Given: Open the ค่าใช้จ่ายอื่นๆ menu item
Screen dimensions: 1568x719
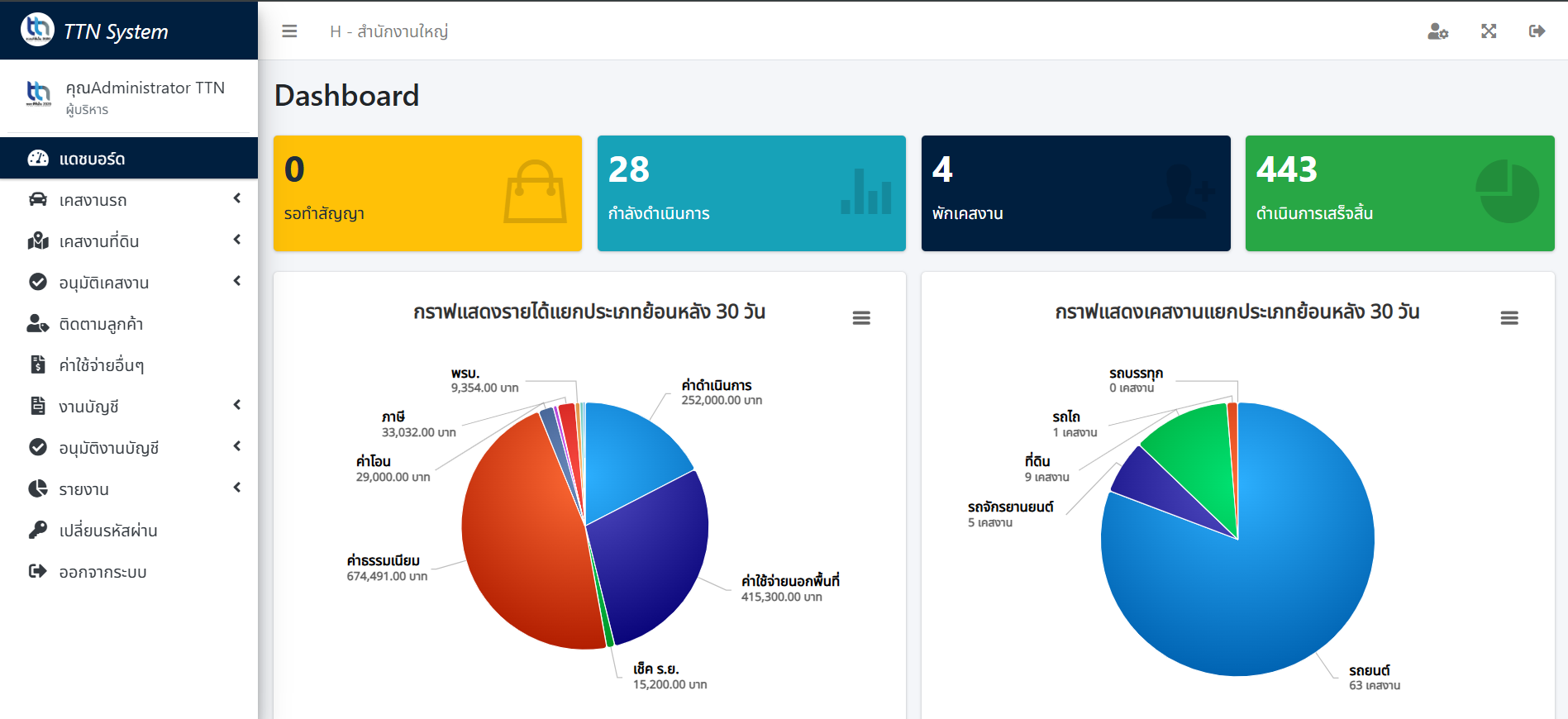Looking at the screenshot, I should tap(101, 365).
